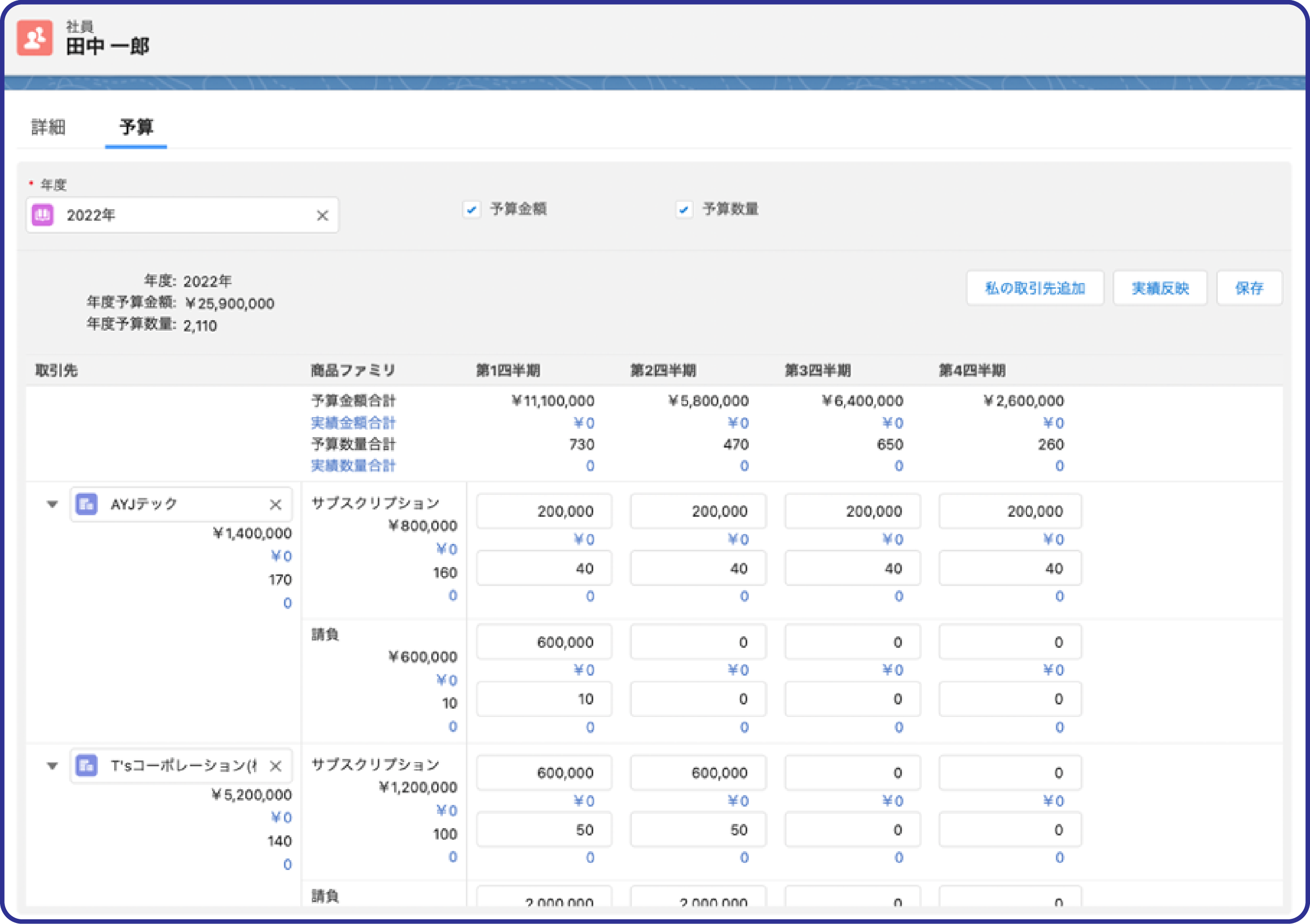This screenshot has width=1310, height=924.
Task: Click the T'sコーポレーション account icon
Action: pyautogui.click(x=86, y=765)
